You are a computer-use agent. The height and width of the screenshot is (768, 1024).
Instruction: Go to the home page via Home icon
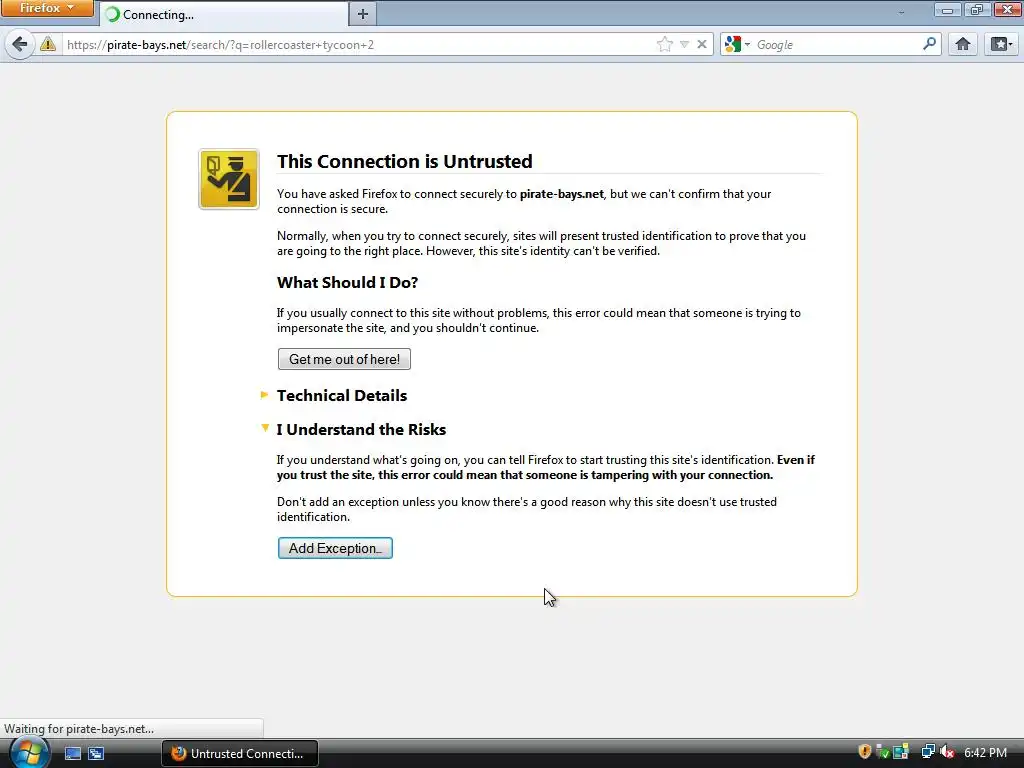point(963,44)
